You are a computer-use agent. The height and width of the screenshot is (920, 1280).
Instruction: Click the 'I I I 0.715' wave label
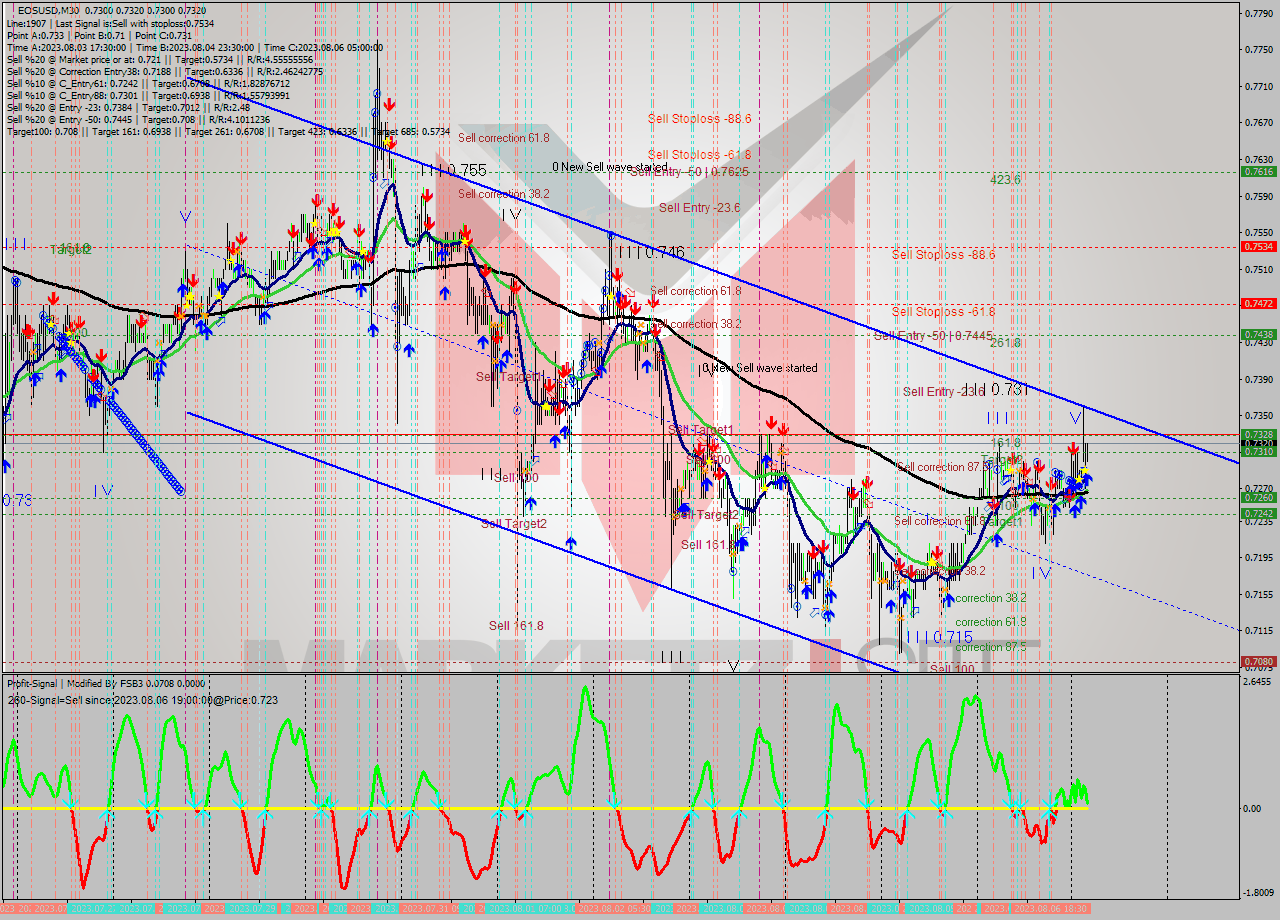tap(938, 637)
